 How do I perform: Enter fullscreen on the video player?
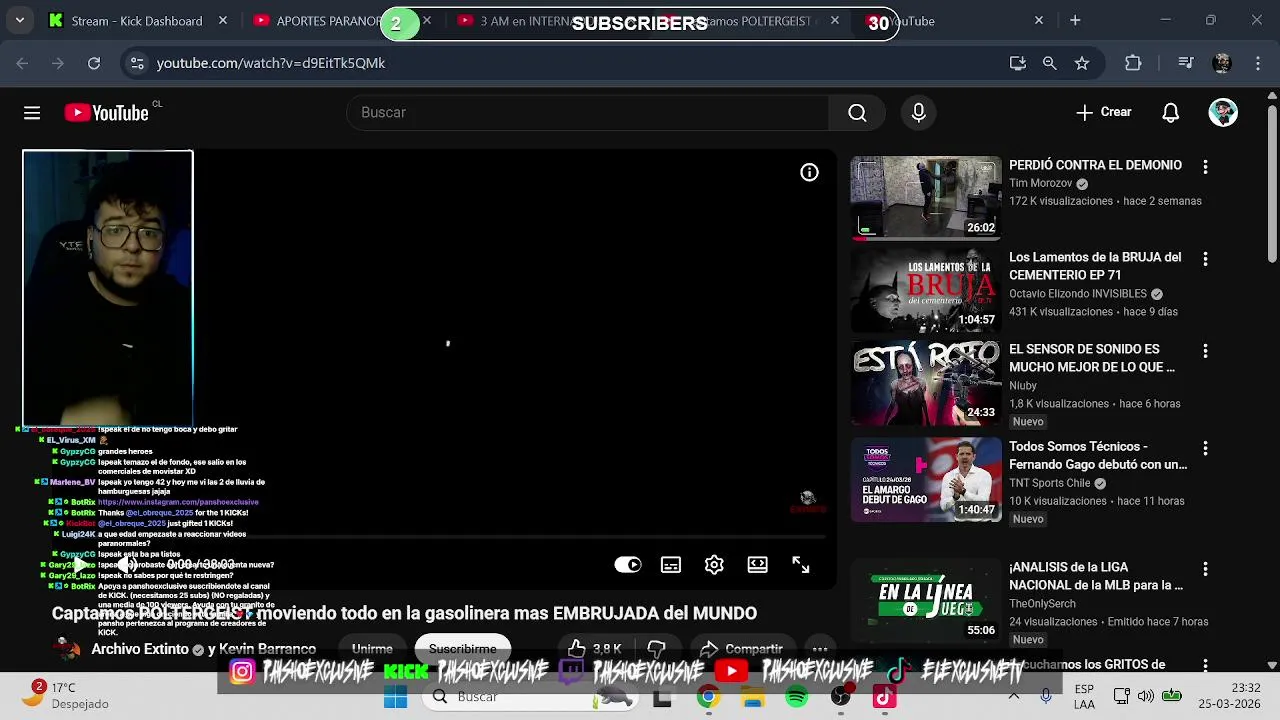(x=801, y=565)
